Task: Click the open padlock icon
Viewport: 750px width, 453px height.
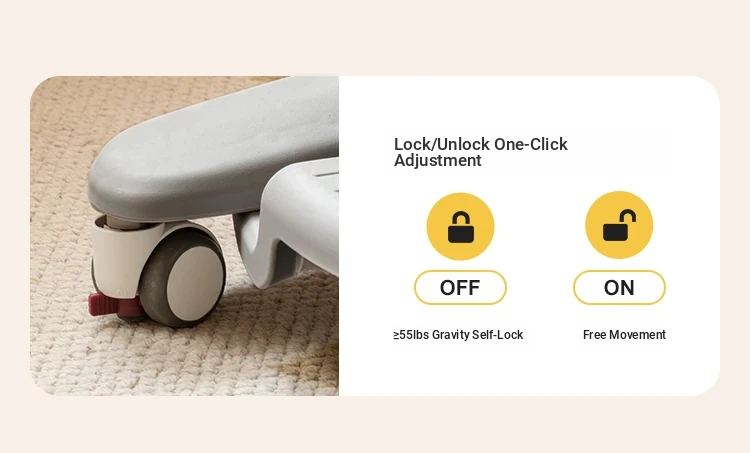Action: tap(619, 225)
